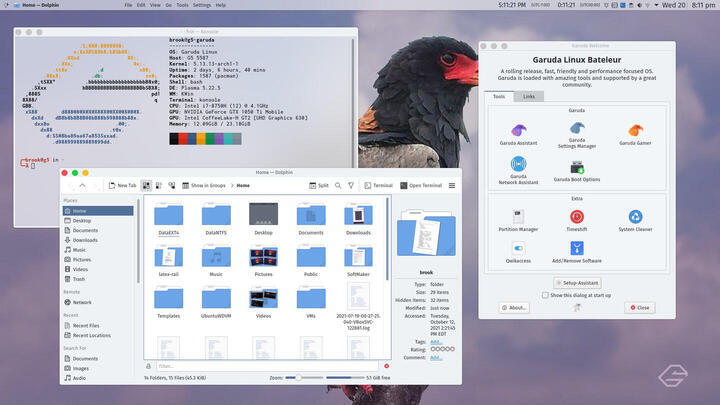Image resolution: width=720 pixels, height=405 pixels.
Task: Adjust the Dolphin zoom slider
Action: (x=304, y=377)
